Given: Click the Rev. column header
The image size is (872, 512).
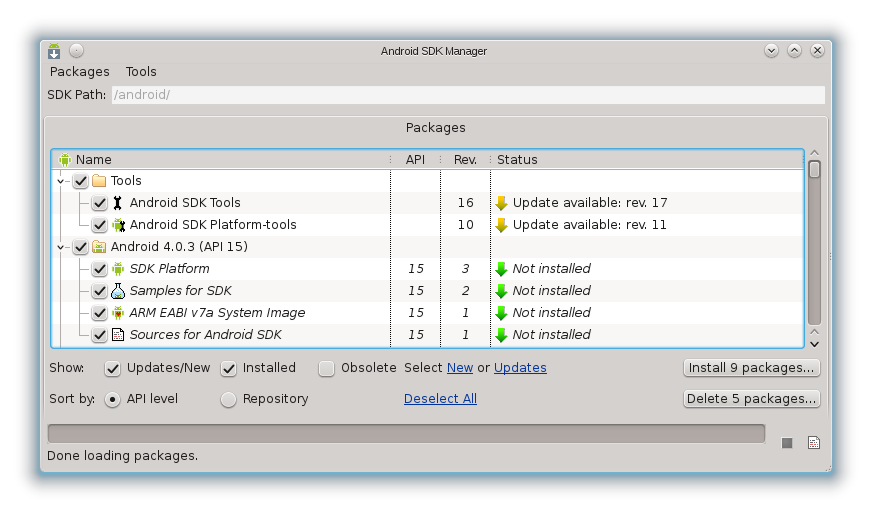Looking at the screenshot, I should point(465,160).
